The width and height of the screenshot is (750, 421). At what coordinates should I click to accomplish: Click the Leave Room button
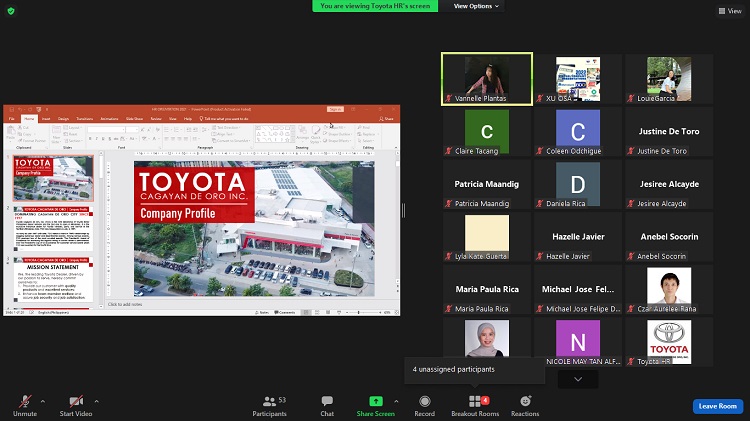tap(718, 406)
